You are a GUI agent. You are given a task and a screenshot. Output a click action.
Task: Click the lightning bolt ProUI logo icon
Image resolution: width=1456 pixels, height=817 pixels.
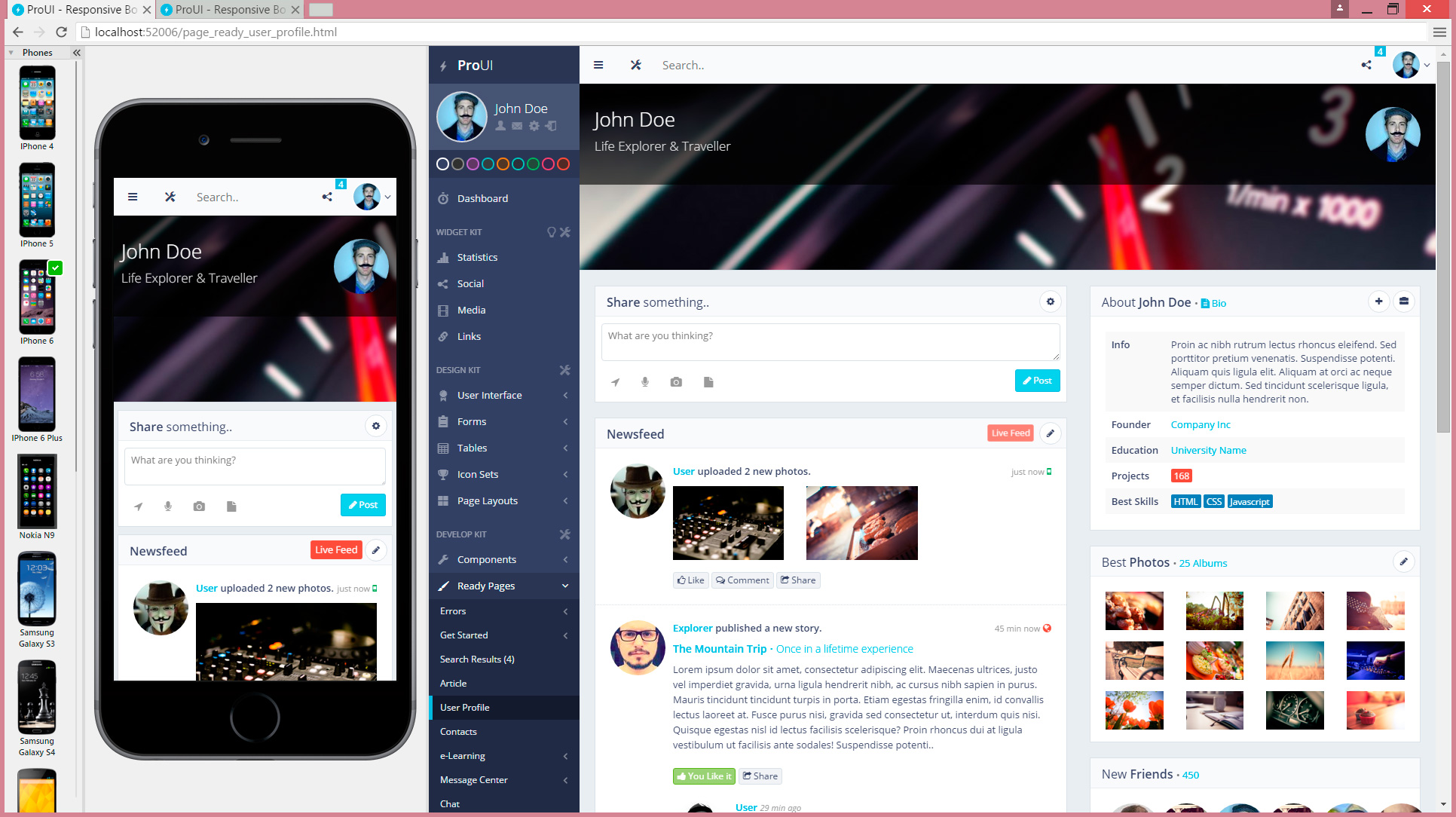tap(445, 65)
